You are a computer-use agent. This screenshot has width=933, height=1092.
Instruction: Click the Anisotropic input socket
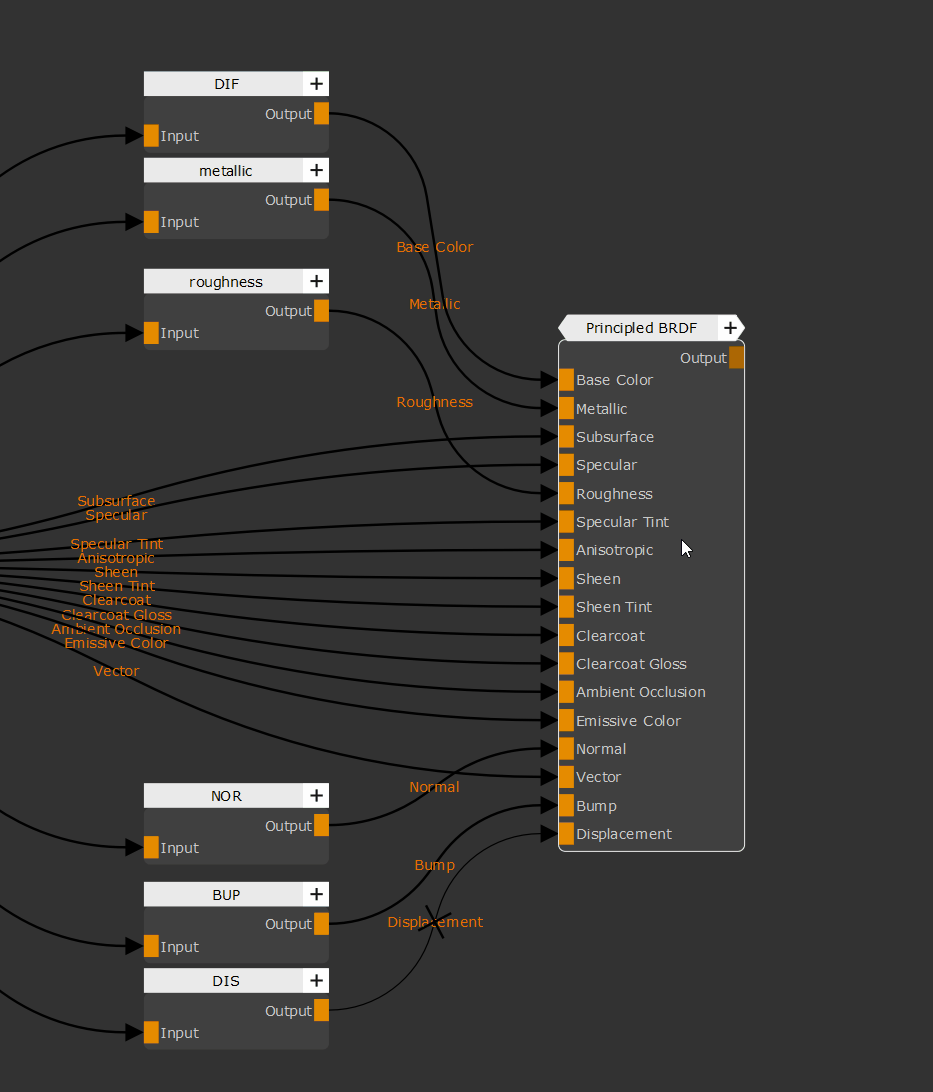566,550
